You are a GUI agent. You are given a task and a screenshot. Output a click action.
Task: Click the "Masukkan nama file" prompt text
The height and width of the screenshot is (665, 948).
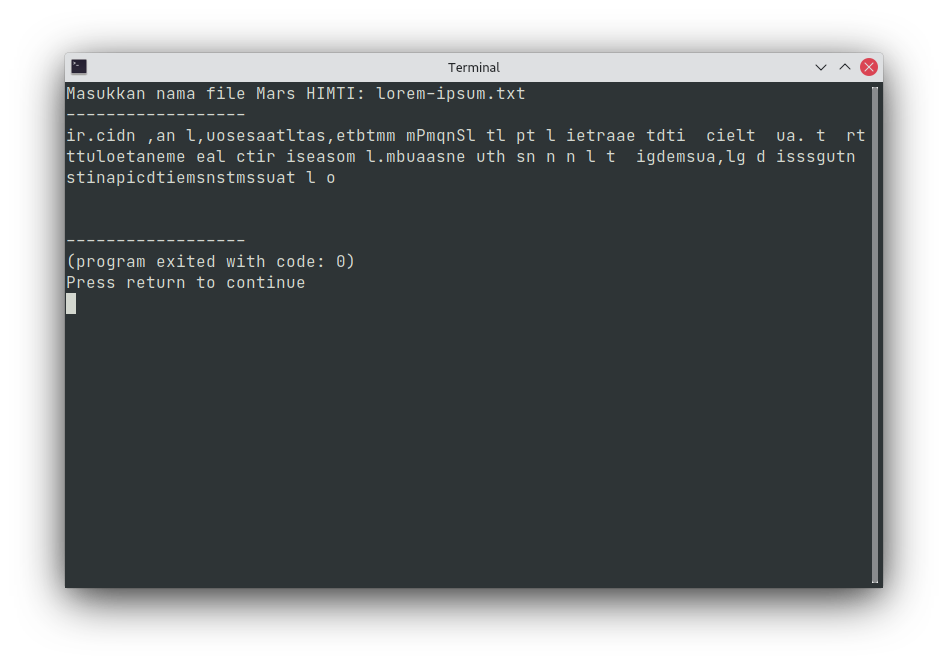coord(136,94)
